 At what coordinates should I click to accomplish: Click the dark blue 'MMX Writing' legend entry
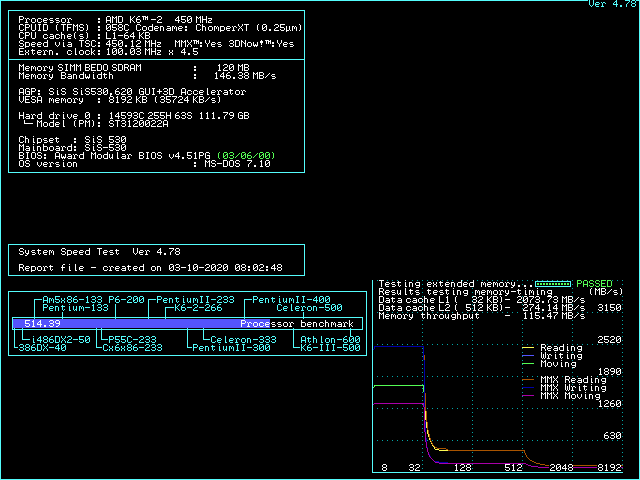pyautogui.click(x=564, y=388)
